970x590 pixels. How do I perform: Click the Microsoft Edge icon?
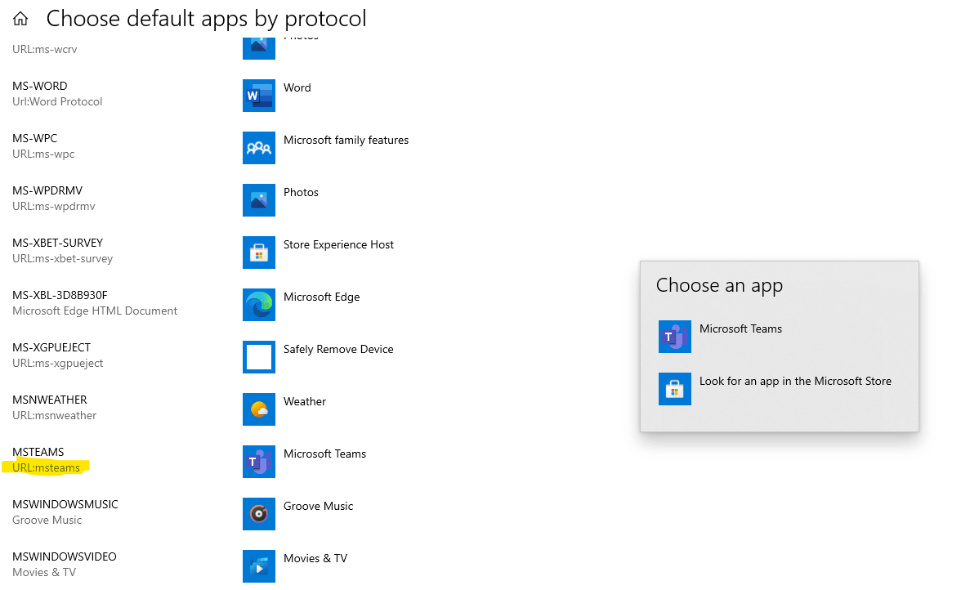259,304
